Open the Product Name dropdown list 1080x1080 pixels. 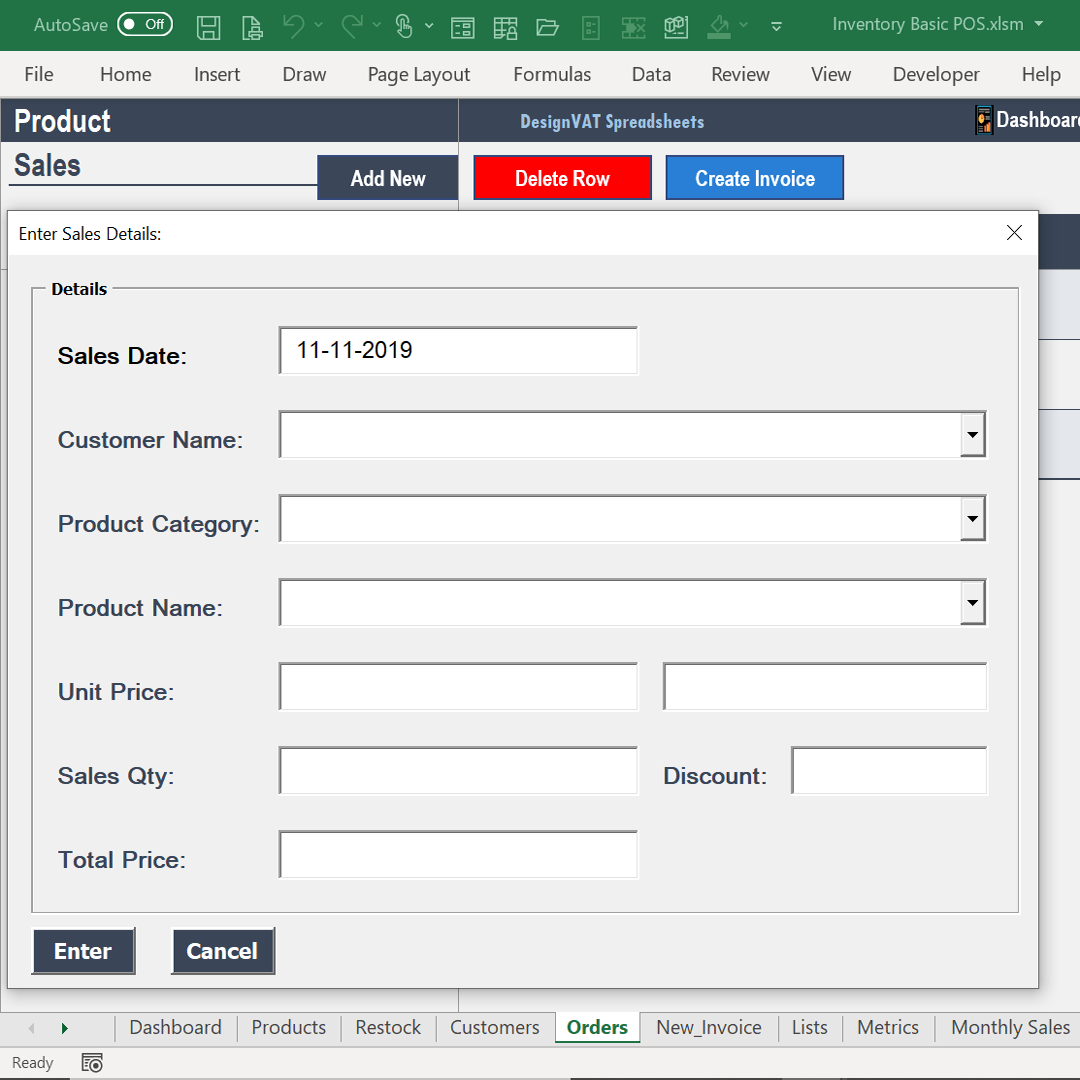point(972,602)
